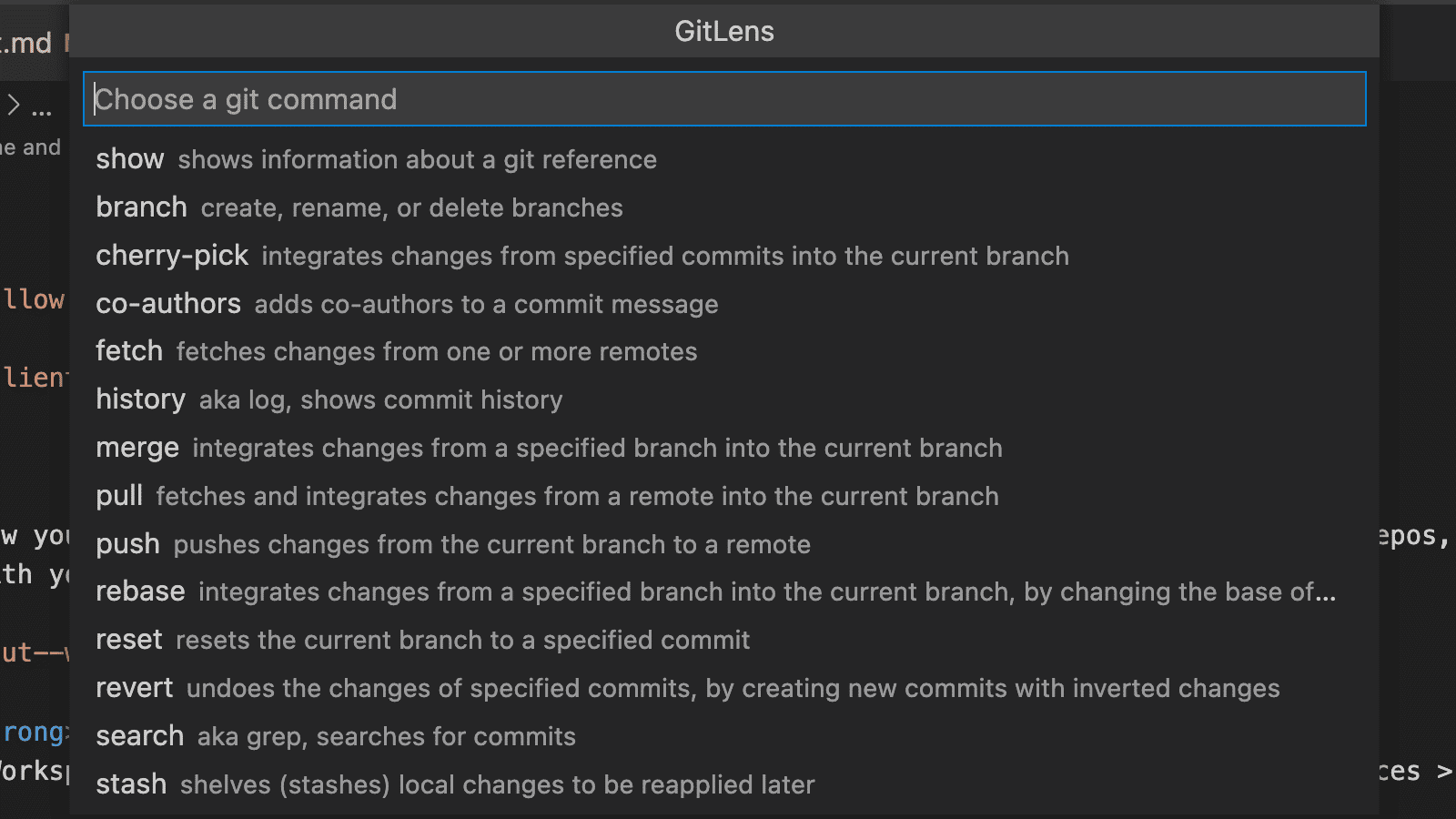Pick the push command entry
Image resolution: width=1456 pixels, height=819 pixels.
(x=724, y=544)
